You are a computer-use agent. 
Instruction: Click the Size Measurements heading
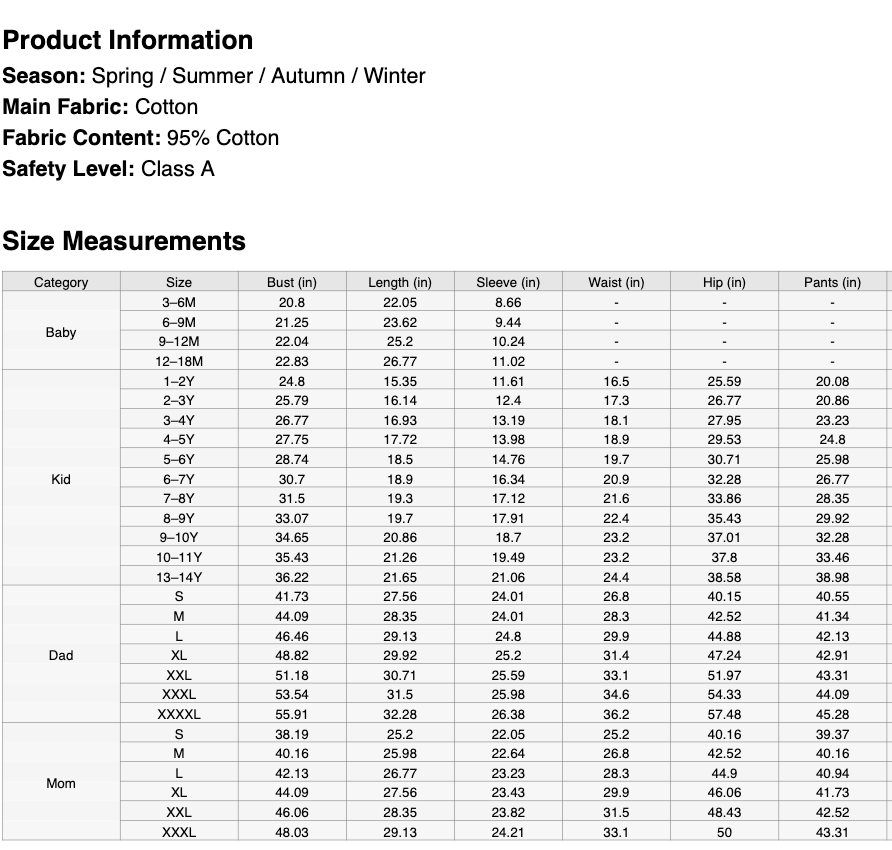click(x=124, y=241)
